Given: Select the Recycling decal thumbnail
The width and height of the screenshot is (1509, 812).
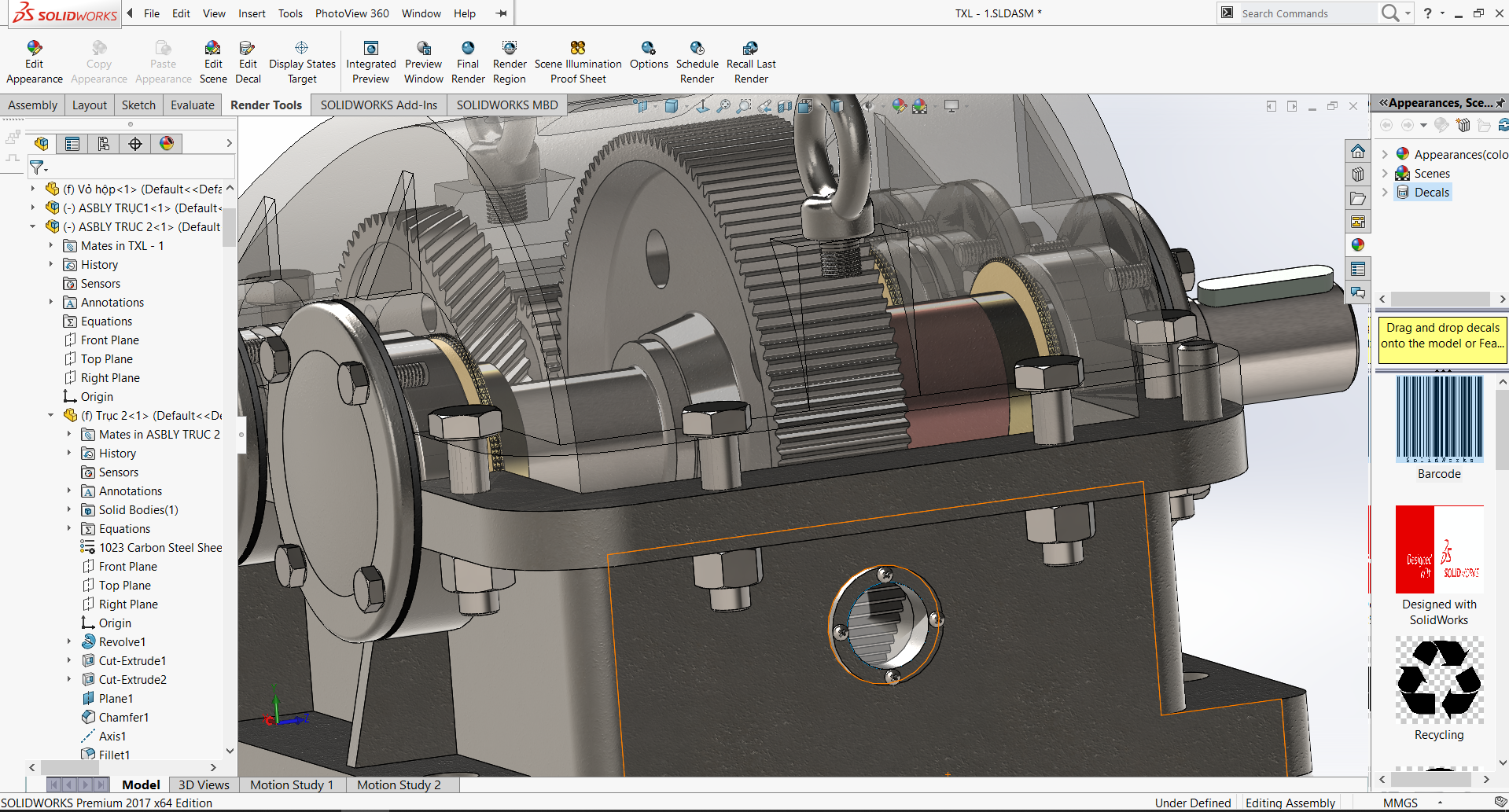Looking at the screenshot, I should [x=1439, y=681].
